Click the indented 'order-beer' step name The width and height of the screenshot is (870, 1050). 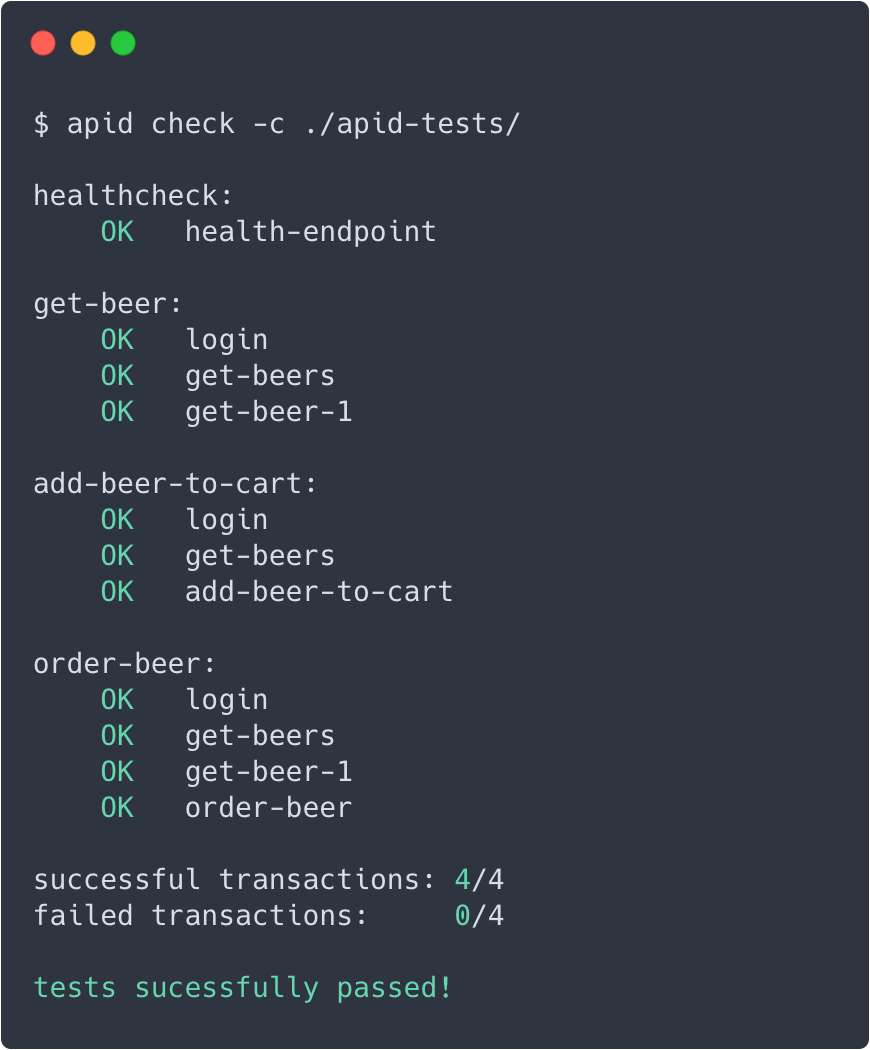pyautogui.click(x=268, y=808)
